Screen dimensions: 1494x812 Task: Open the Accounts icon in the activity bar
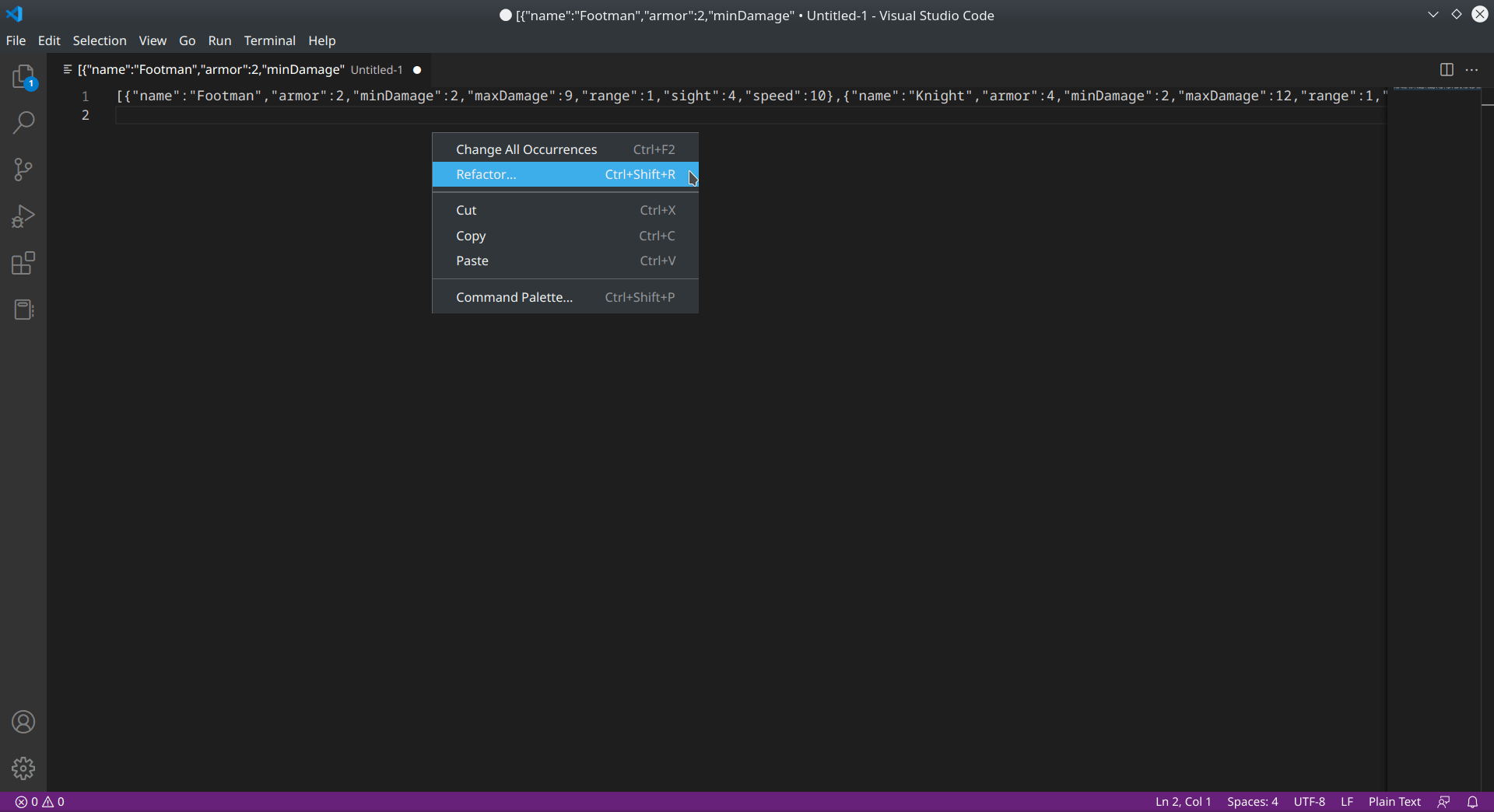[x=23, y=722]
